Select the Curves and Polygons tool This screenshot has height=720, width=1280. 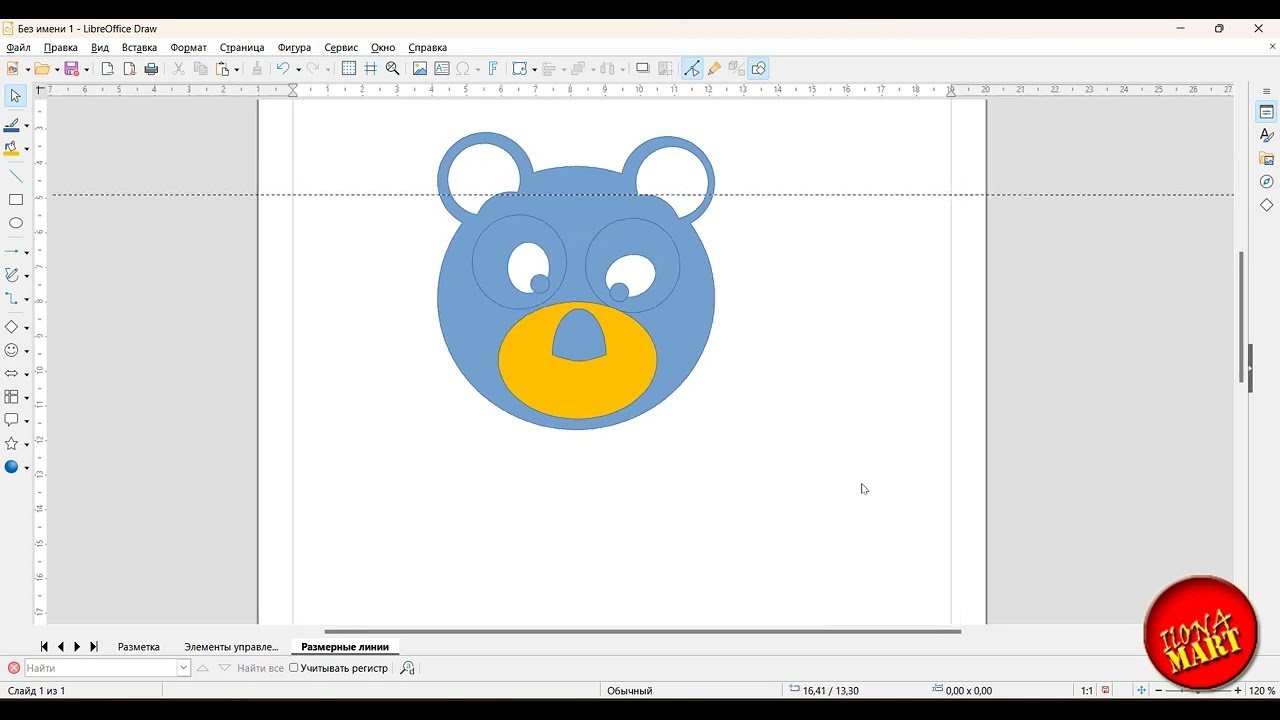click(x=12, y=275)
